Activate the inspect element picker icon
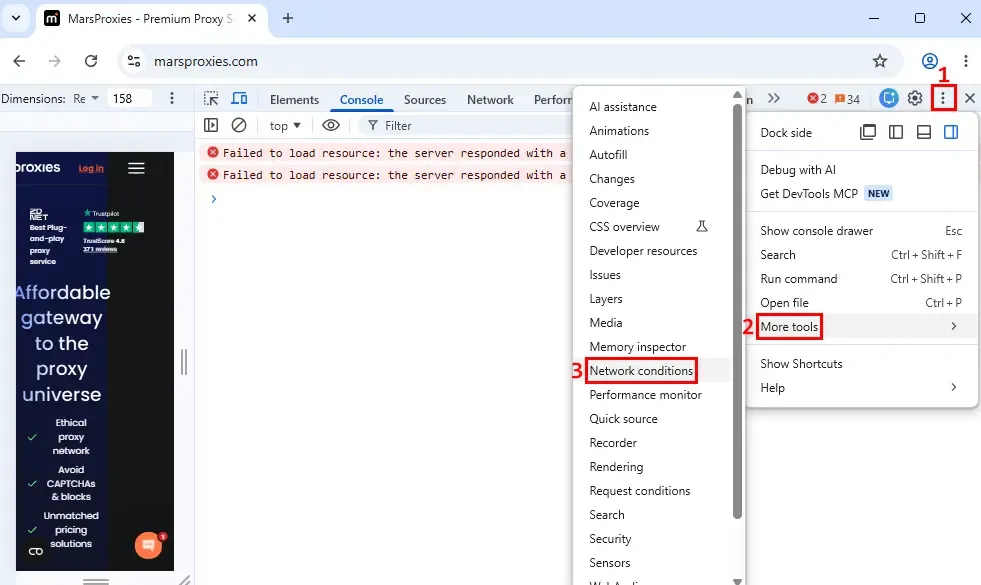The width and height of the screenshot is (981, 585). coord(211,99)
